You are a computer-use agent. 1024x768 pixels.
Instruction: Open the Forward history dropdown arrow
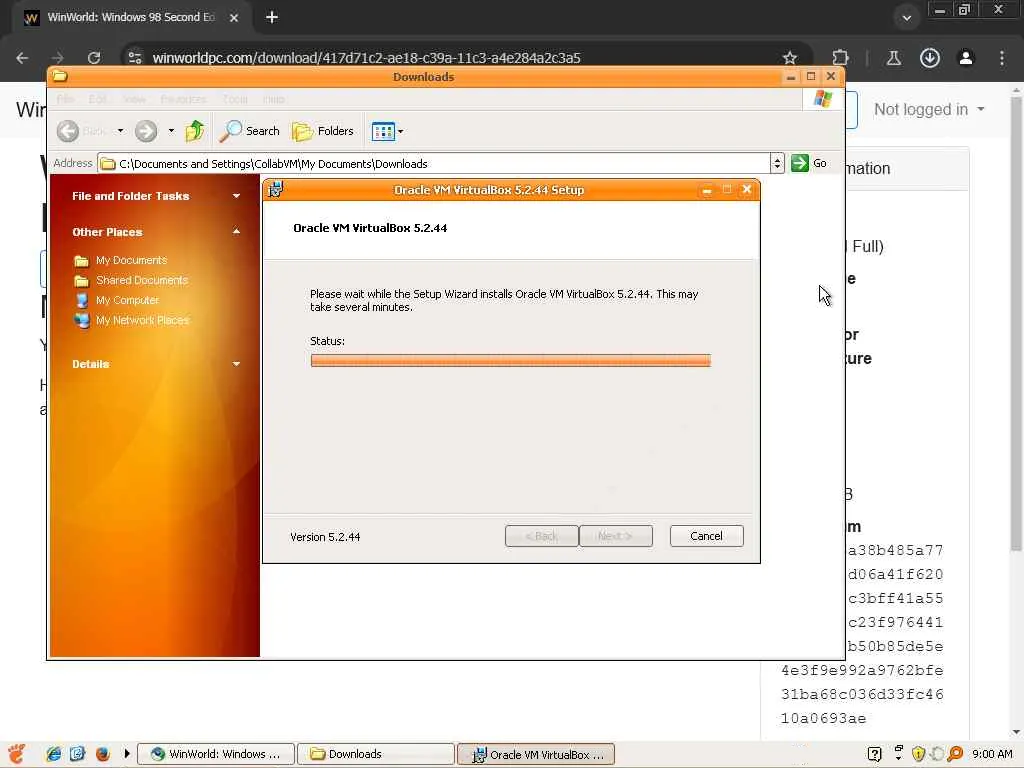(171, 131)
